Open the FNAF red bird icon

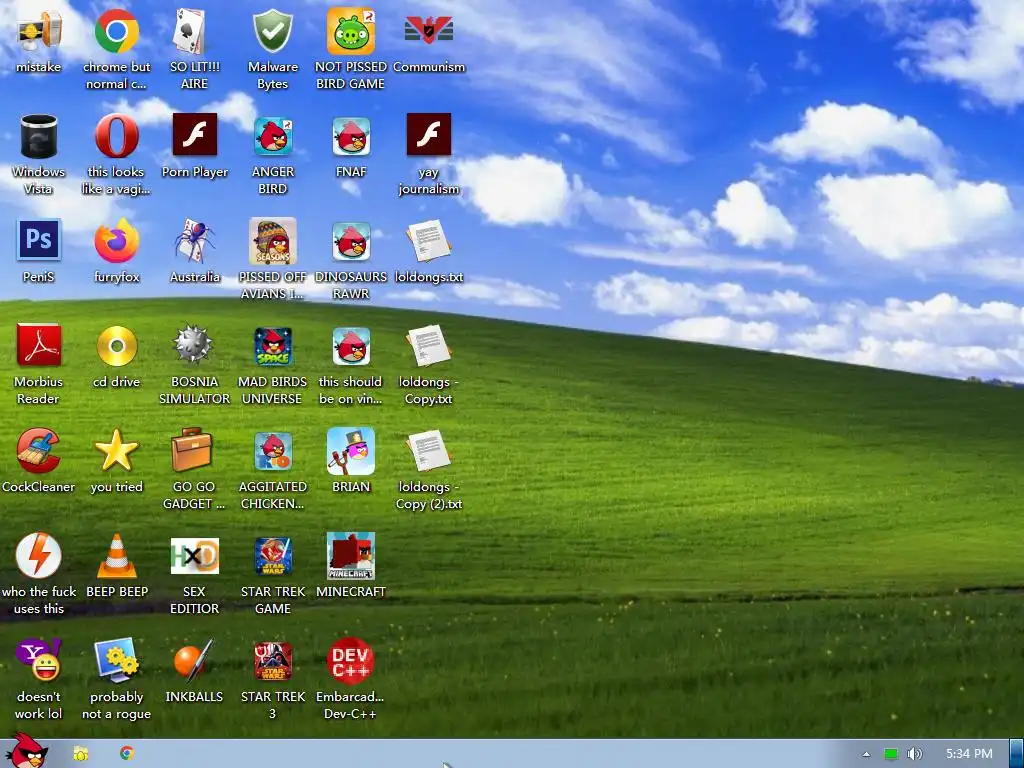click(351, 136)
